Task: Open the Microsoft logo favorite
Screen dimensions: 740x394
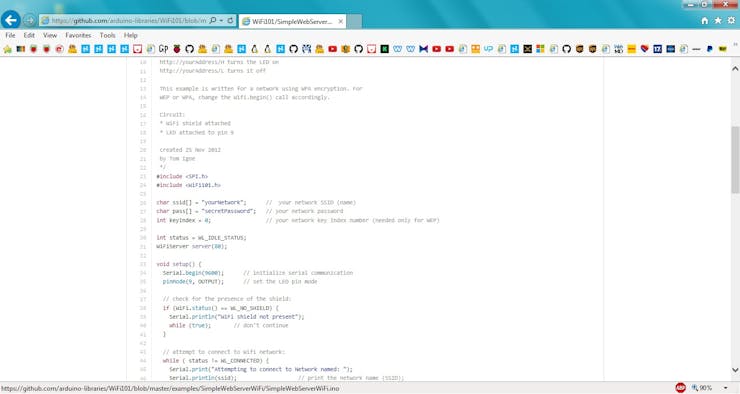Action: [540, 49]
